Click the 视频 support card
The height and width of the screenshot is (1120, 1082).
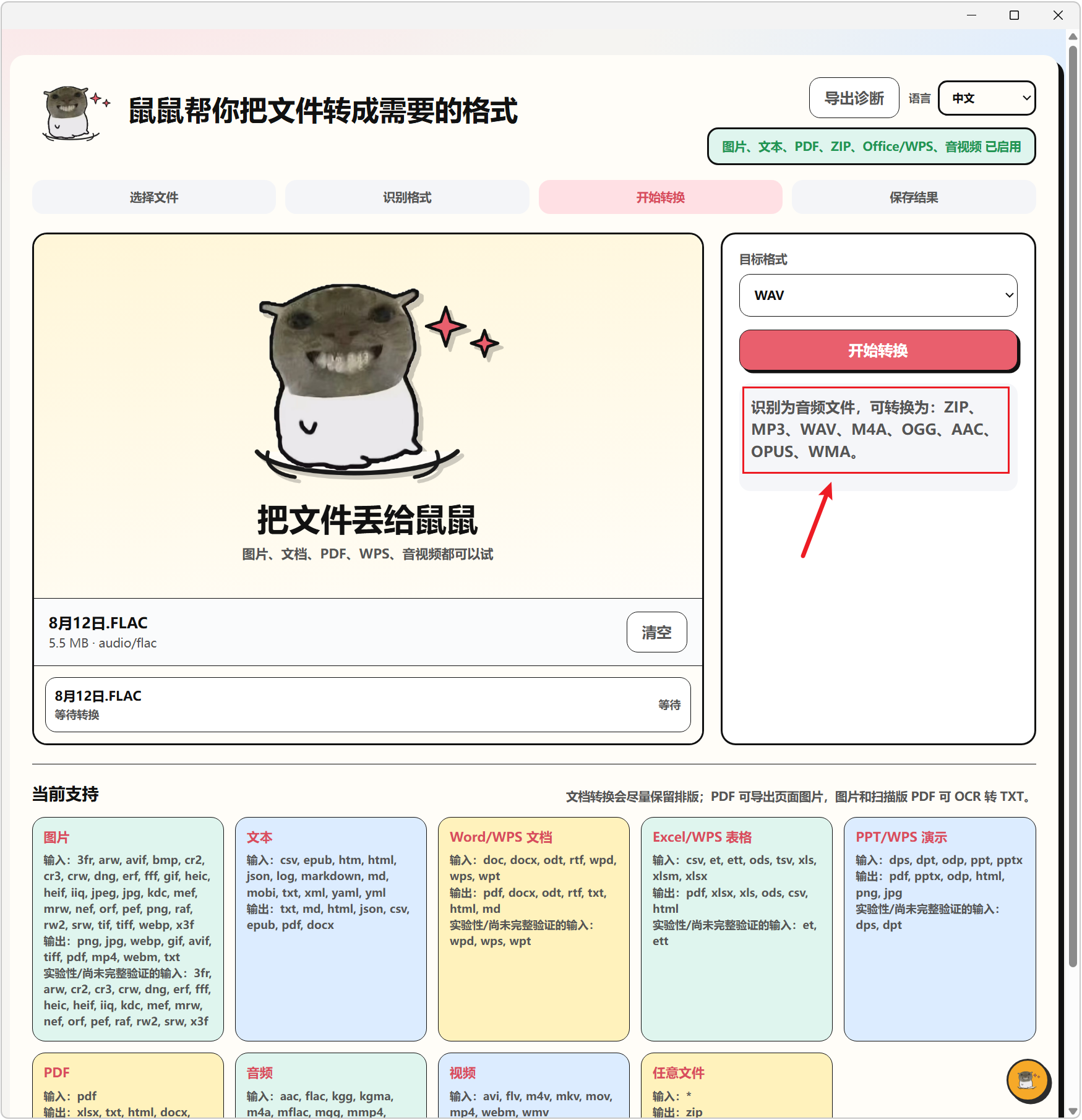click(534, 1086)
